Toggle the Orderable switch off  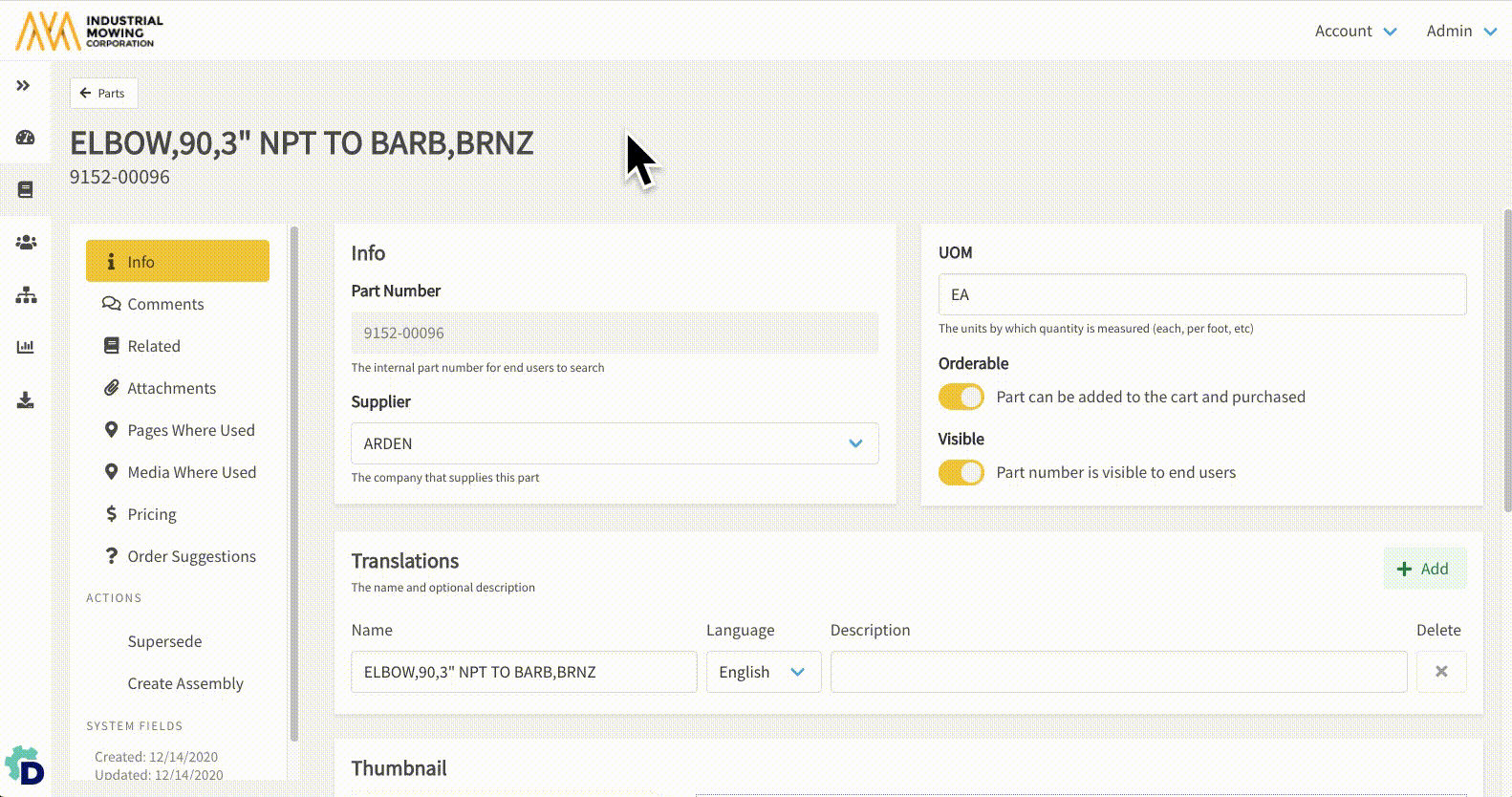pyautogui.click(x=961, y=397)
